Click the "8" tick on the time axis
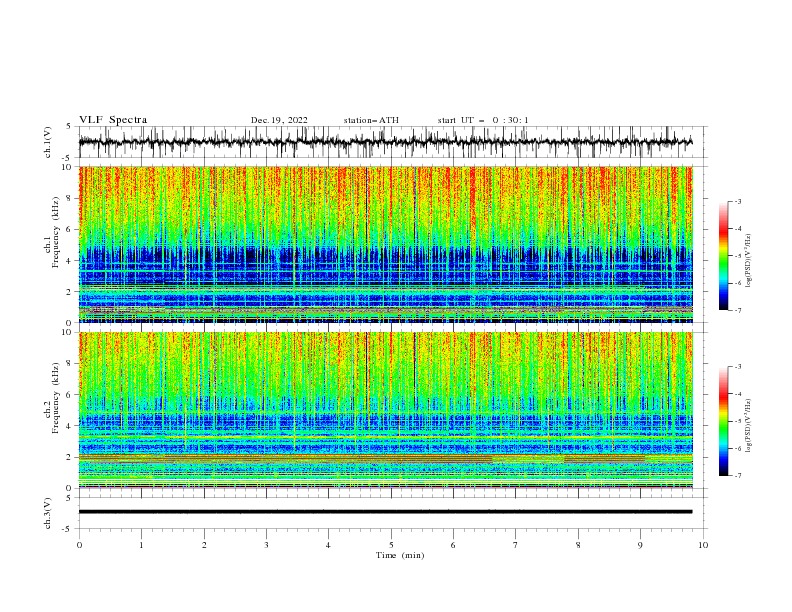This screenshot has width=792, height=612. pos(578,545)
